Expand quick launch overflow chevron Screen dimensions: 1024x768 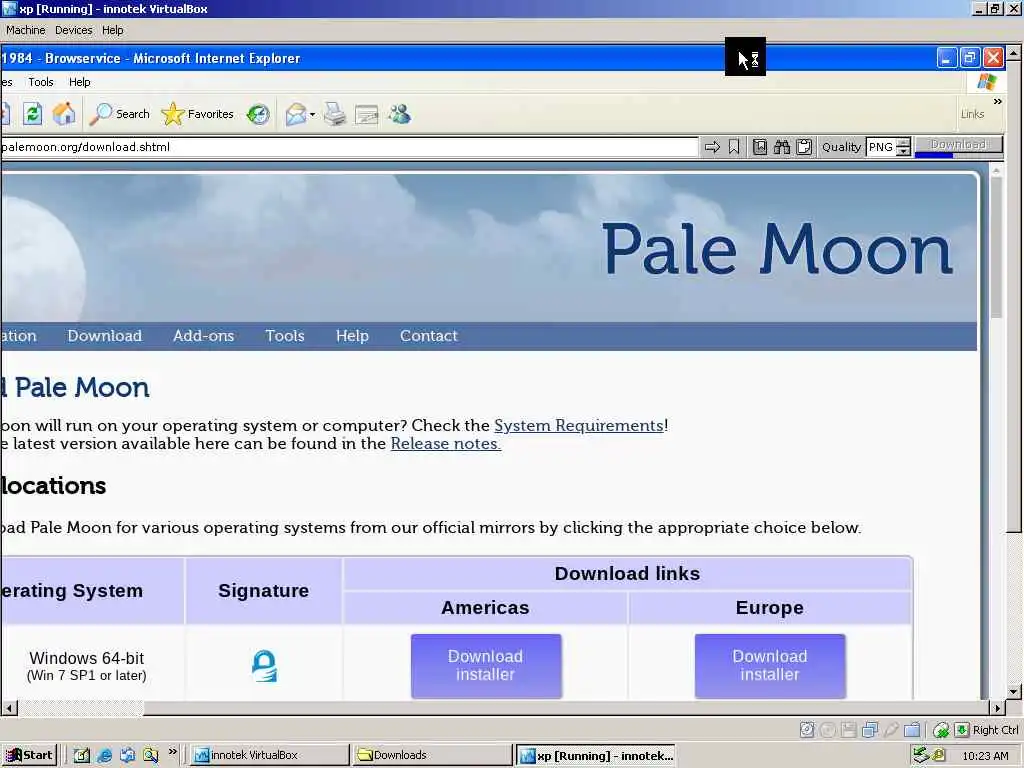pyautogui.click(x=172, y=752)
